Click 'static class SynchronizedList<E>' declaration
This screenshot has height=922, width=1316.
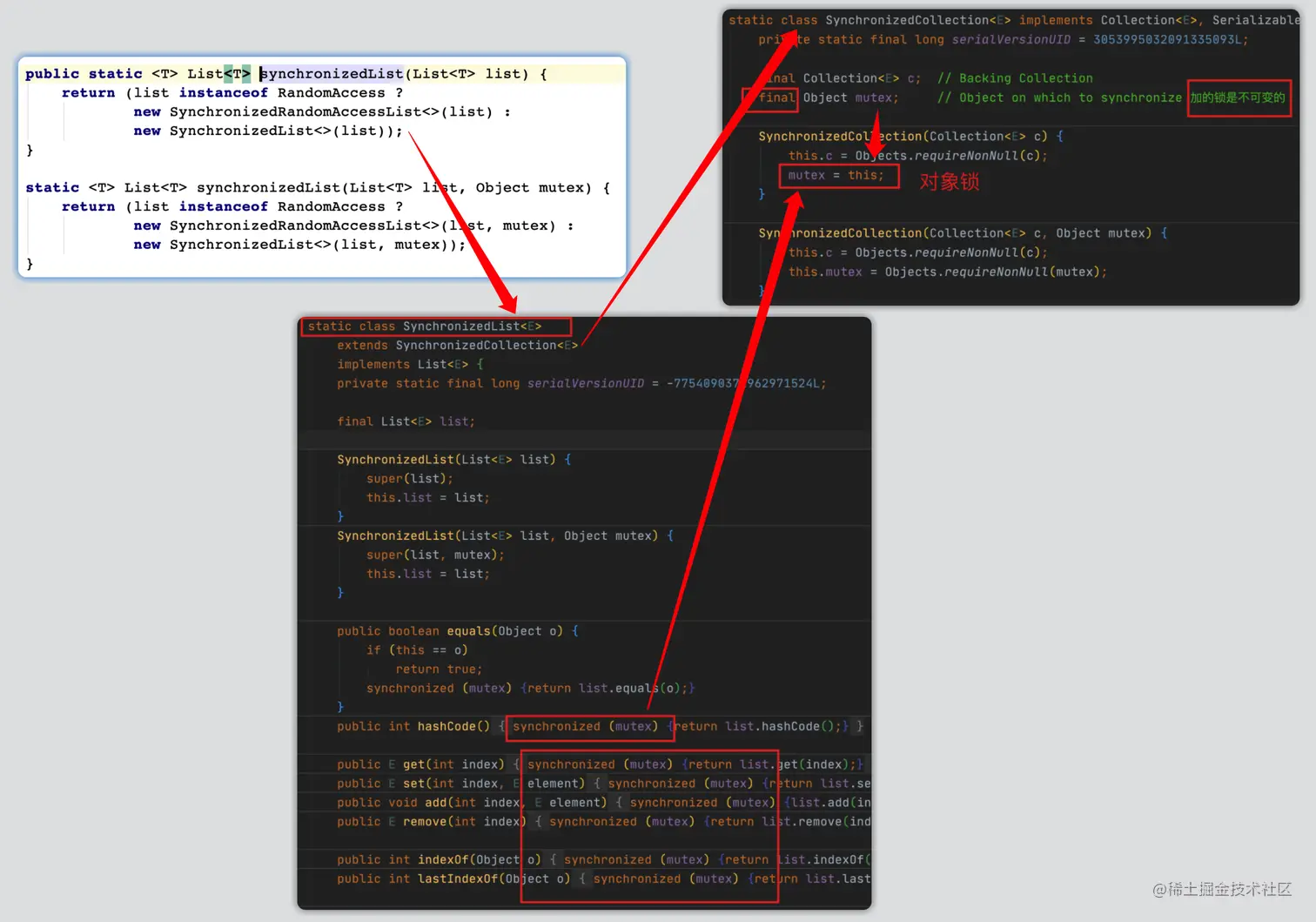click(425, 326)
